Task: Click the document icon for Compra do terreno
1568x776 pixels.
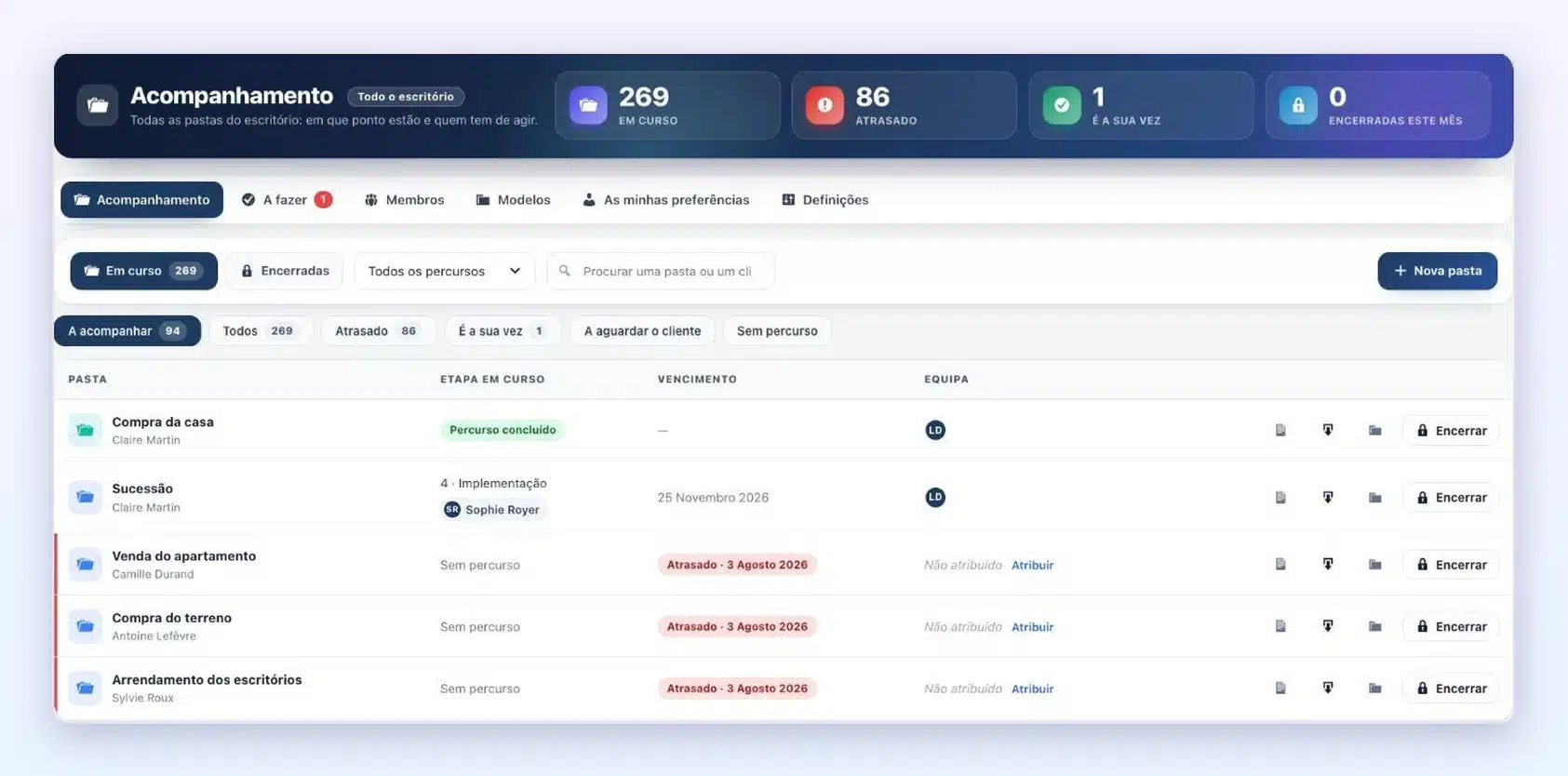Action: tap(1280, 626)
